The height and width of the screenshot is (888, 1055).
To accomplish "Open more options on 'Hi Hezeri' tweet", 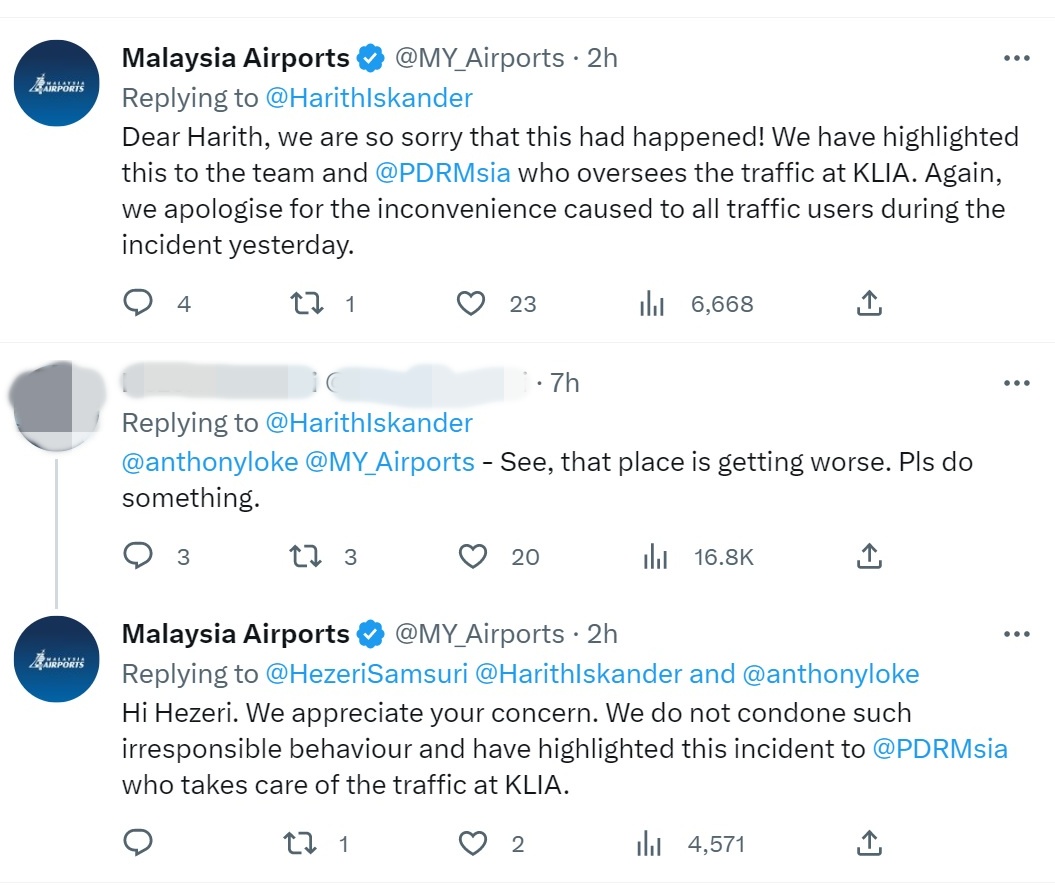I will [x=1015, y=634].
